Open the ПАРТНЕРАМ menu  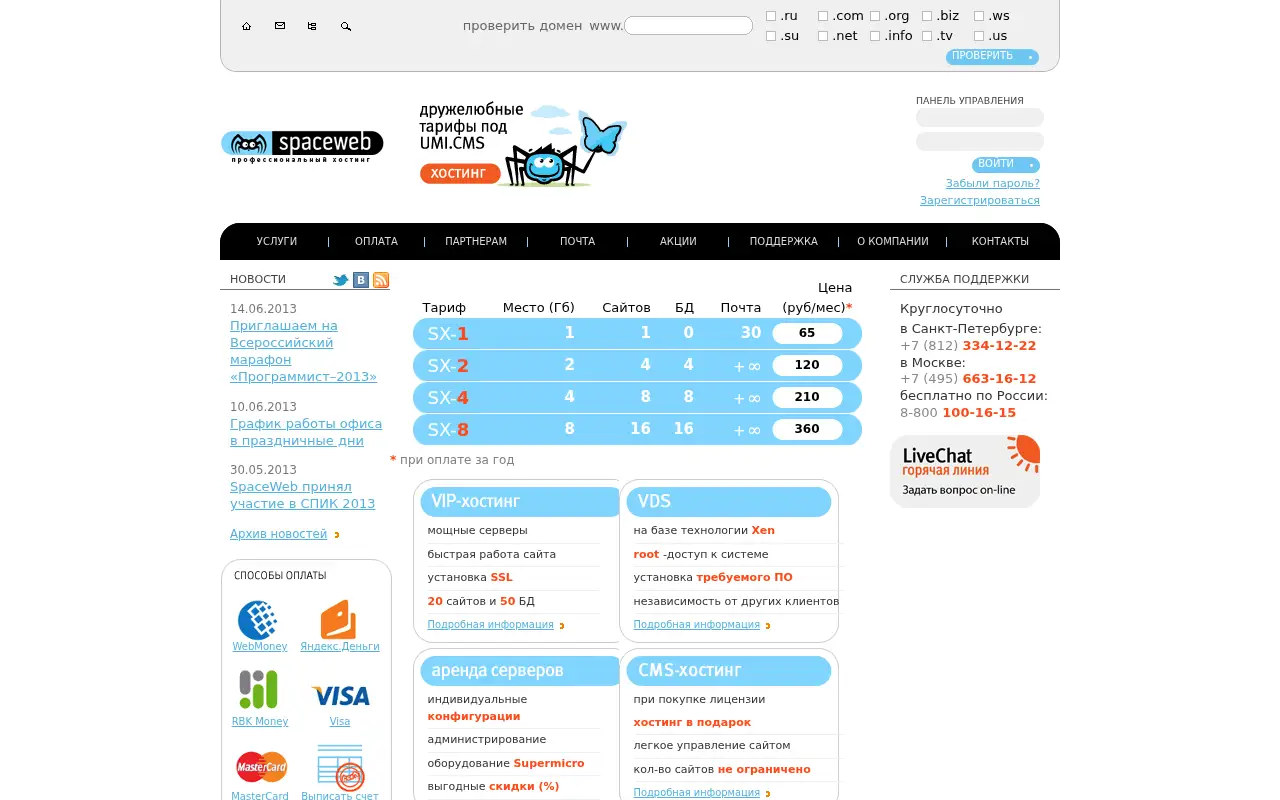(476, 242)
